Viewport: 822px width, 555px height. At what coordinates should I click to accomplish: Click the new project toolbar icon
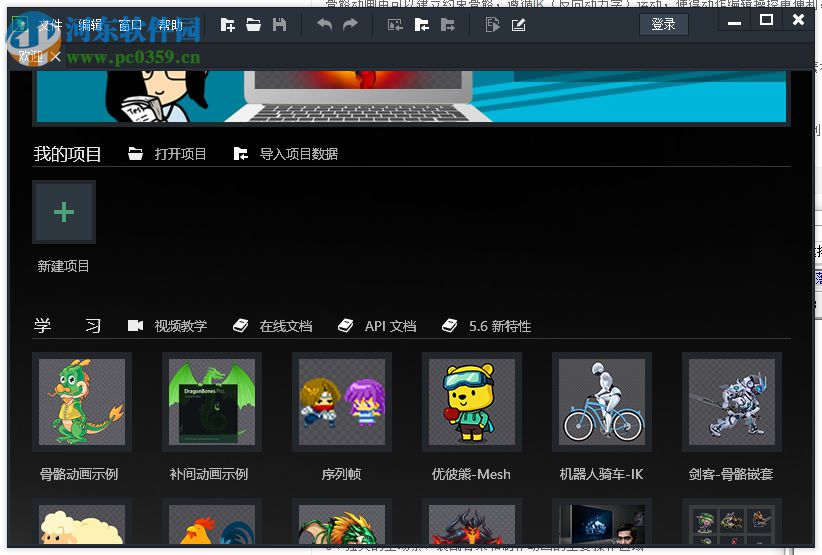pyautogui.click(x=228, y=25)
